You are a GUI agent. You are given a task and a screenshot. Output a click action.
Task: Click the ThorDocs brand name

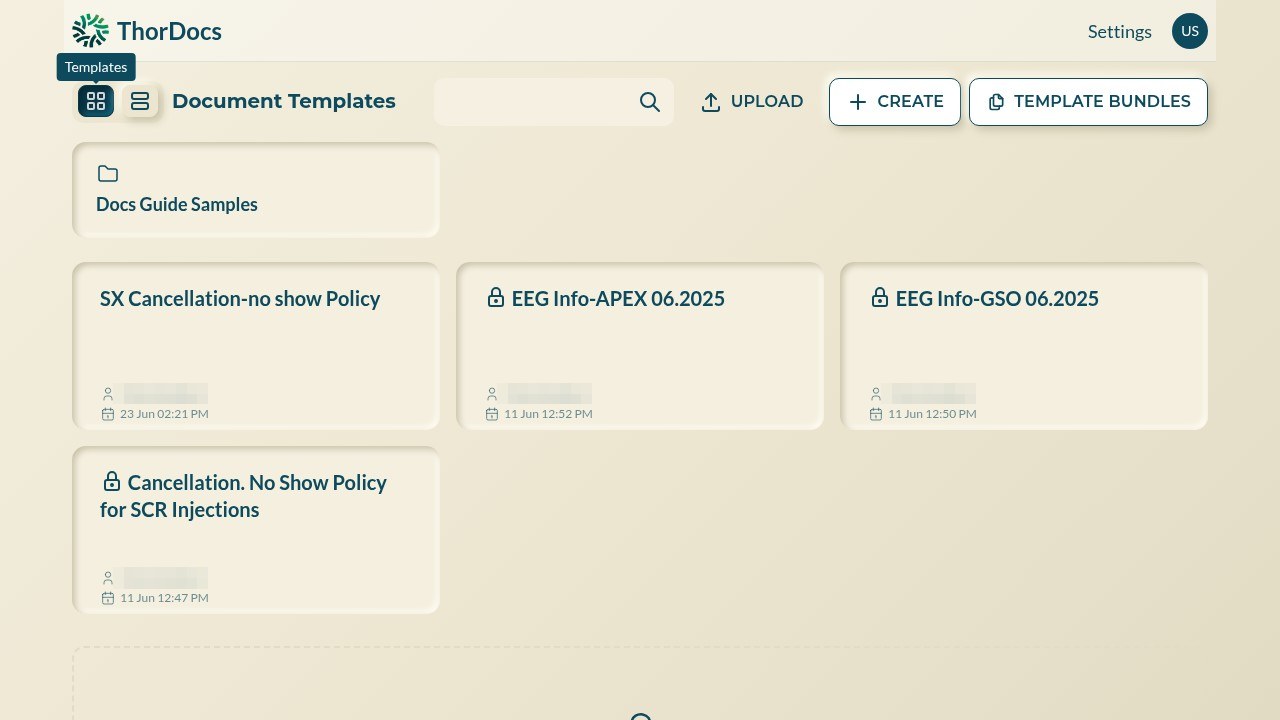coord(169,31)
